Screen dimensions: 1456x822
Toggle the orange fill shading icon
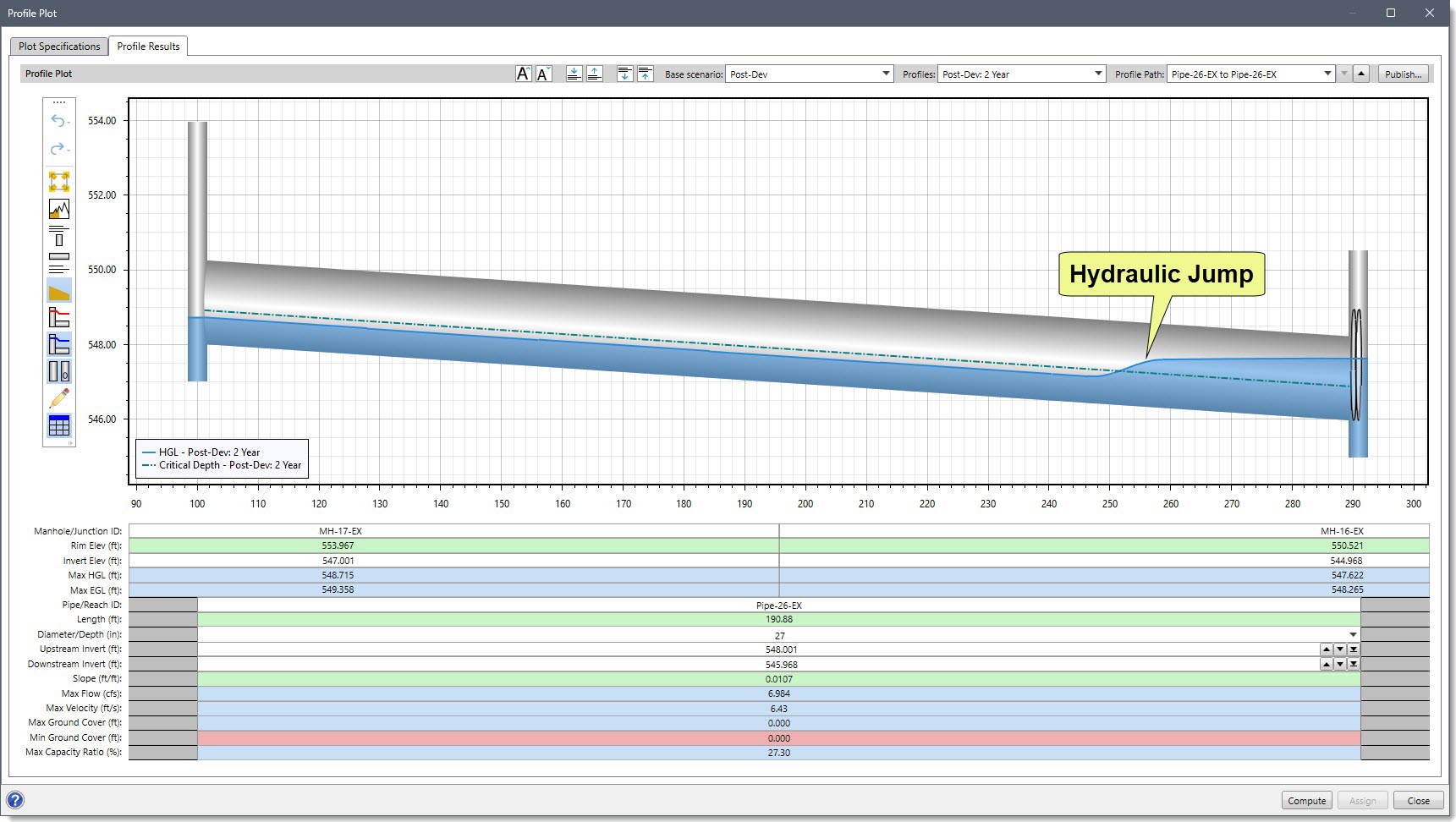(58, 290)
